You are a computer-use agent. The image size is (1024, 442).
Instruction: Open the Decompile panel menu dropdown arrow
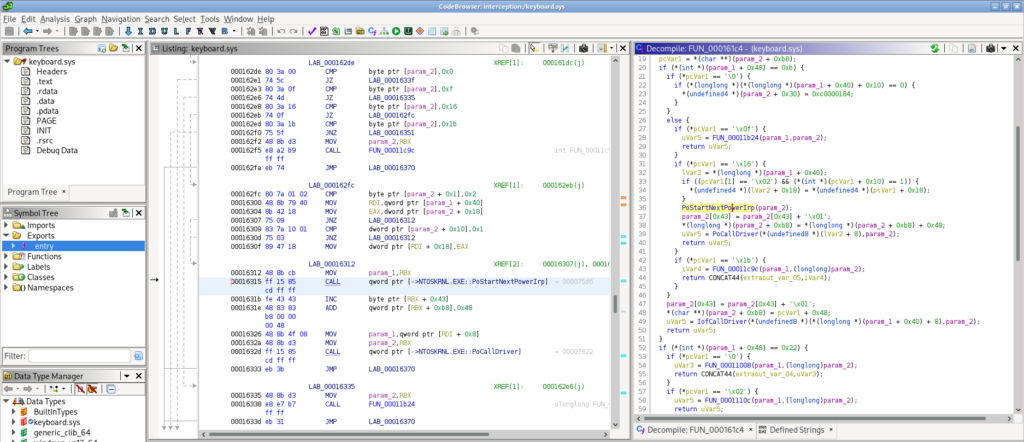[x=1003, y=48]
